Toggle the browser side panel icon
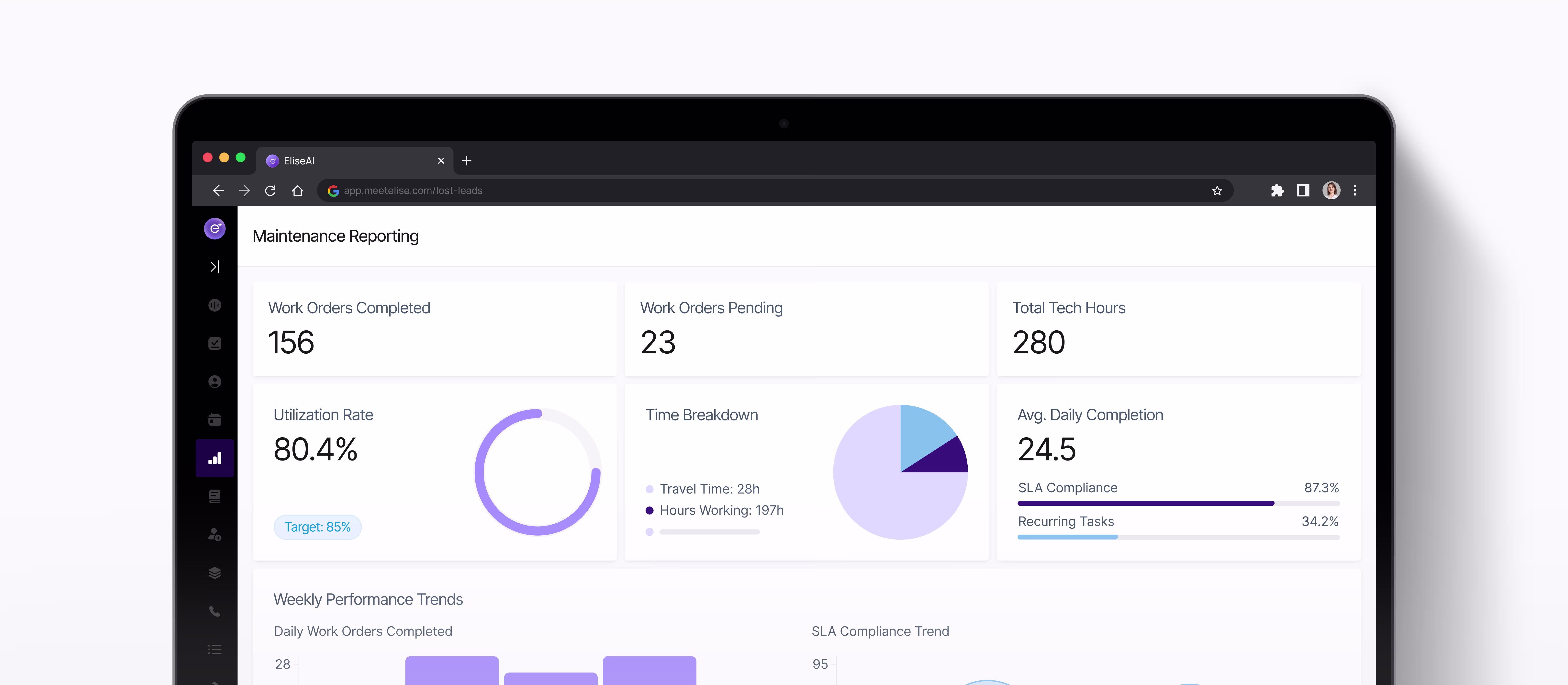This screenshot has height=685, width=1568. pos(1303,191)
